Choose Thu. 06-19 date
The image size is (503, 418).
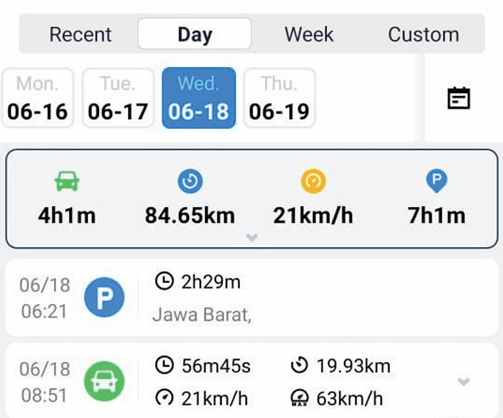(279, 98)
